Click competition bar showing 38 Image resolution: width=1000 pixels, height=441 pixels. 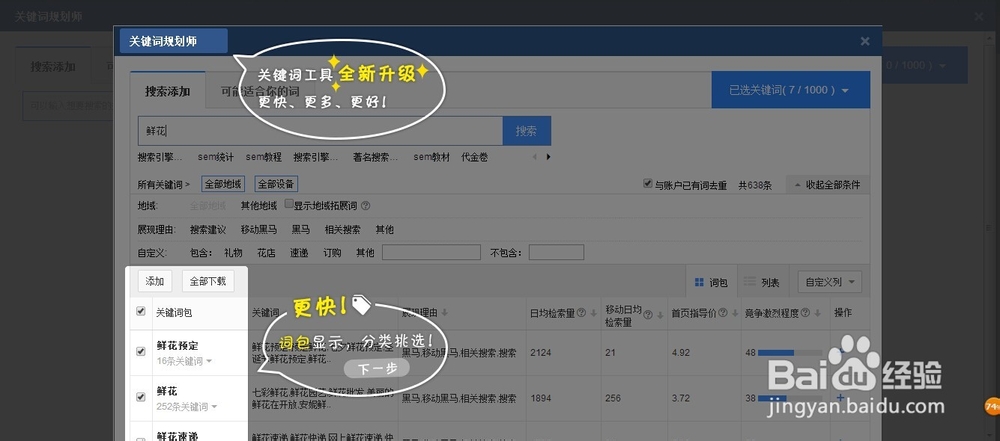point(791,398)
